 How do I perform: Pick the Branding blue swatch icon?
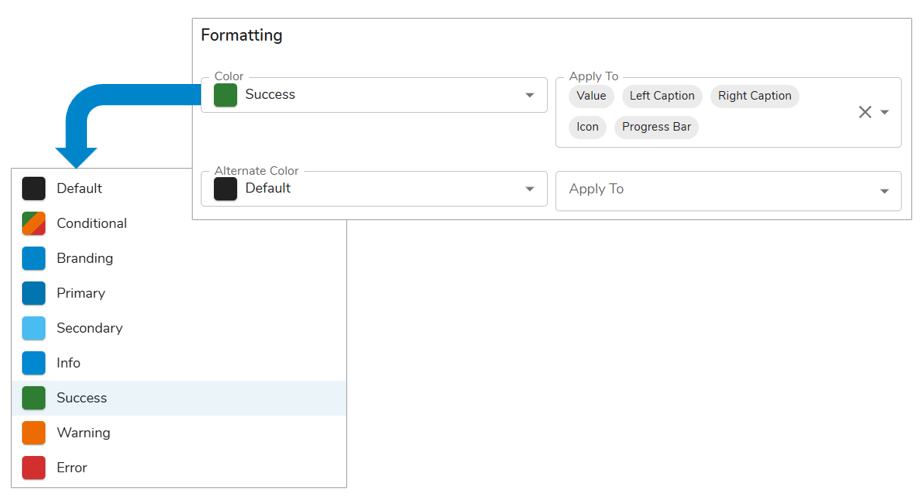coord(34,258)
